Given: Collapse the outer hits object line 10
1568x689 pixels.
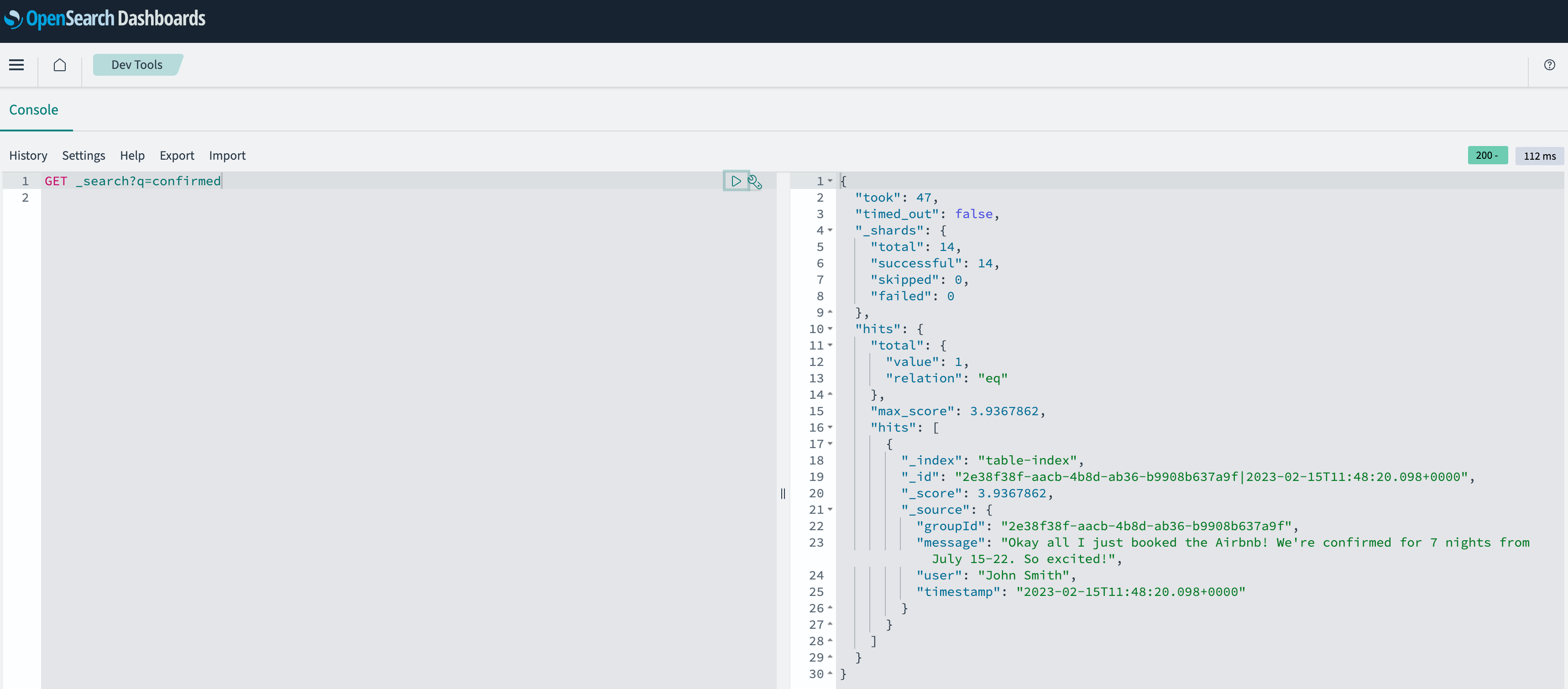Looking at the screenshot, I should (x=830, y=329).
